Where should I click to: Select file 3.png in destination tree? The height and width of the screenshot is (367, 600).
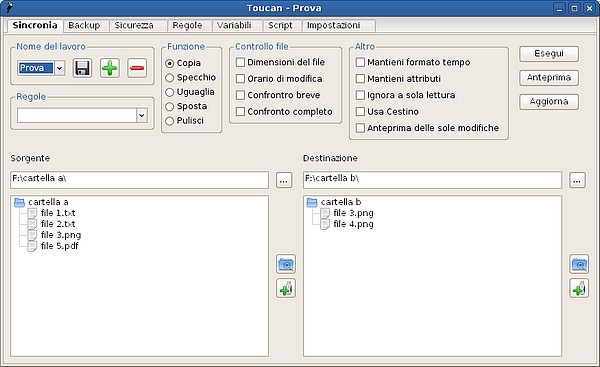tap(353, 213)
